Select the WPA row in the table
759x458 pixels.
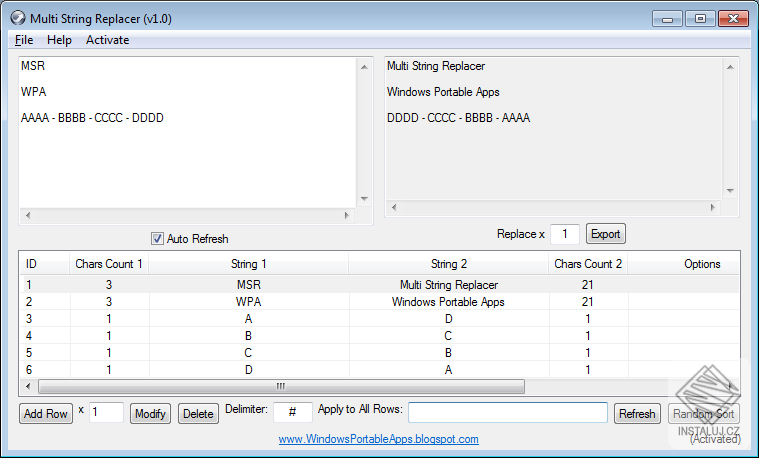click(249, 302)
